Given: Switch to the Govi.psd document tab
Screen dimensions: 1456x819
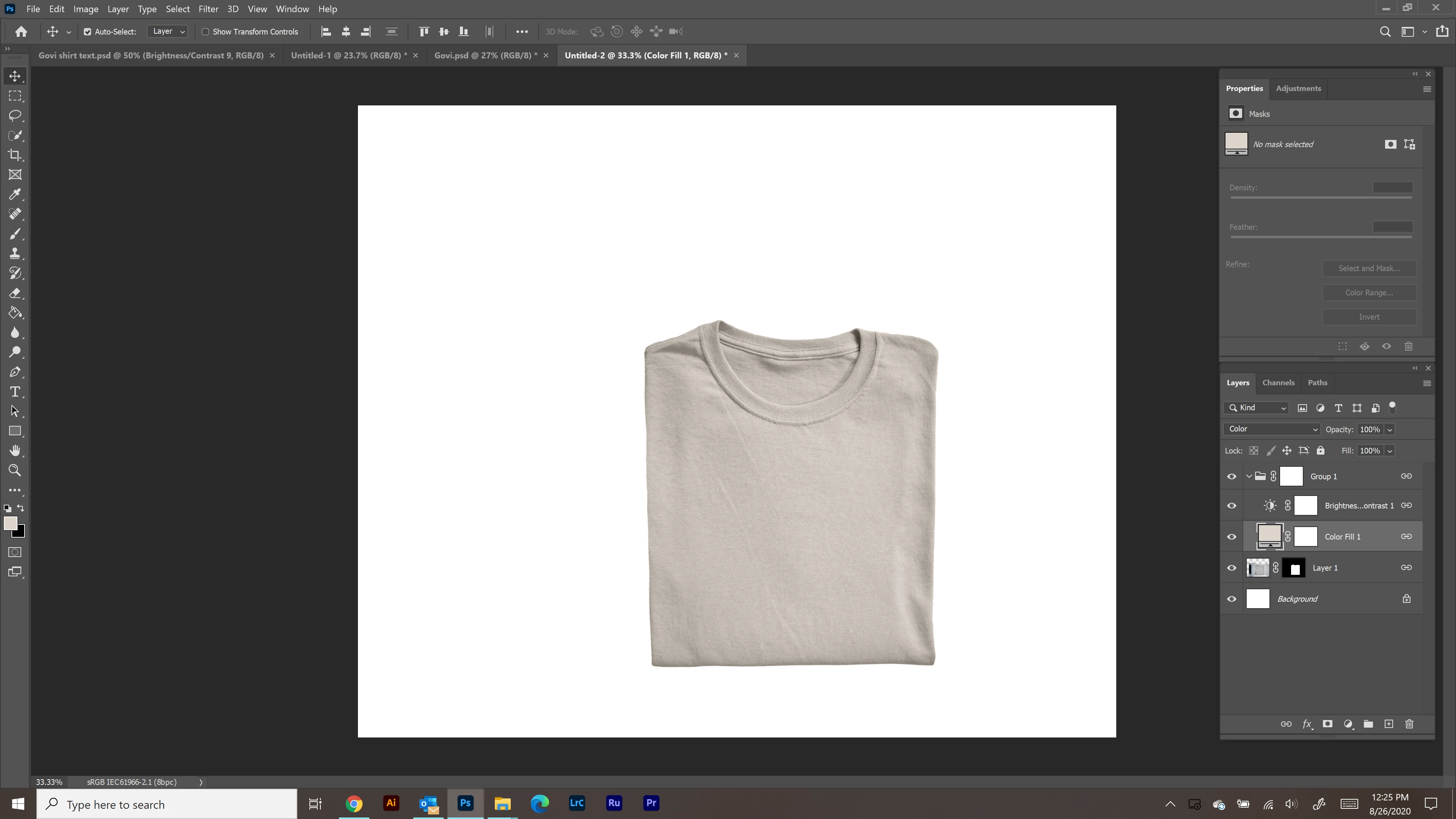Looking at the screenshot, I should 485,55.
